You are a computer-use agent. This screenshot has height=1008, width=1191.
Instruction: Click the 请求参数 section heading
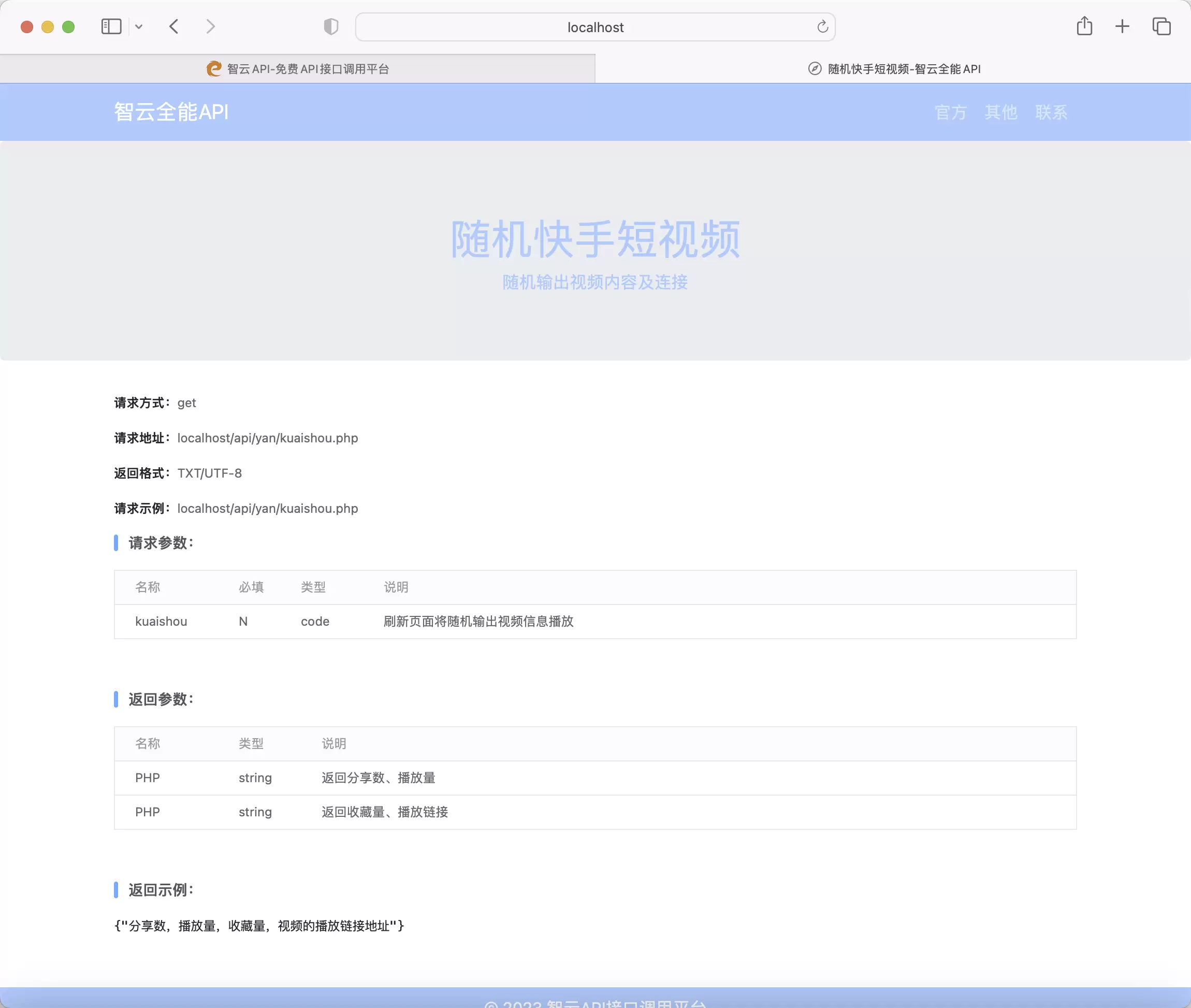[161, 543]
